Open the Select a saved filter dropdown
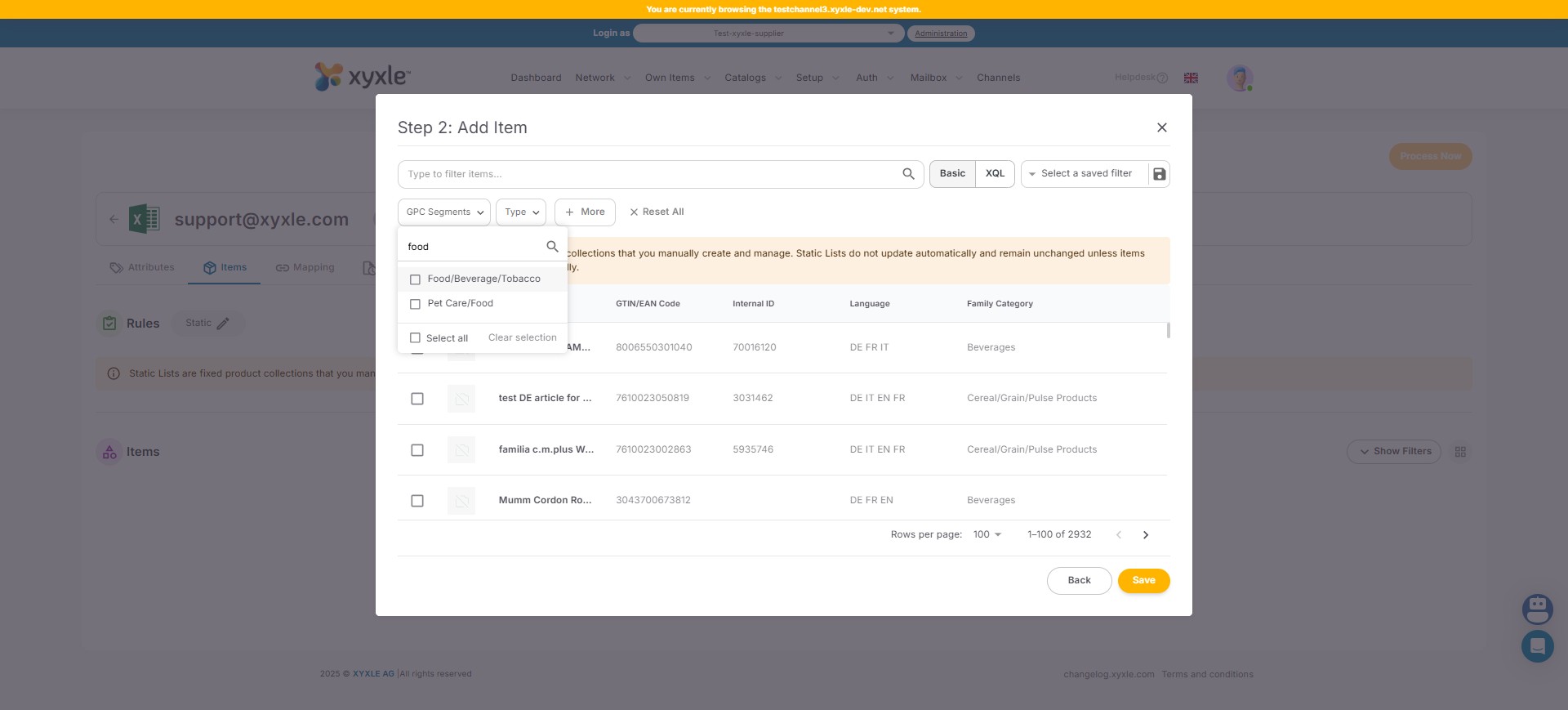This screenshot has width=1568, height=710. point(1084,174)
